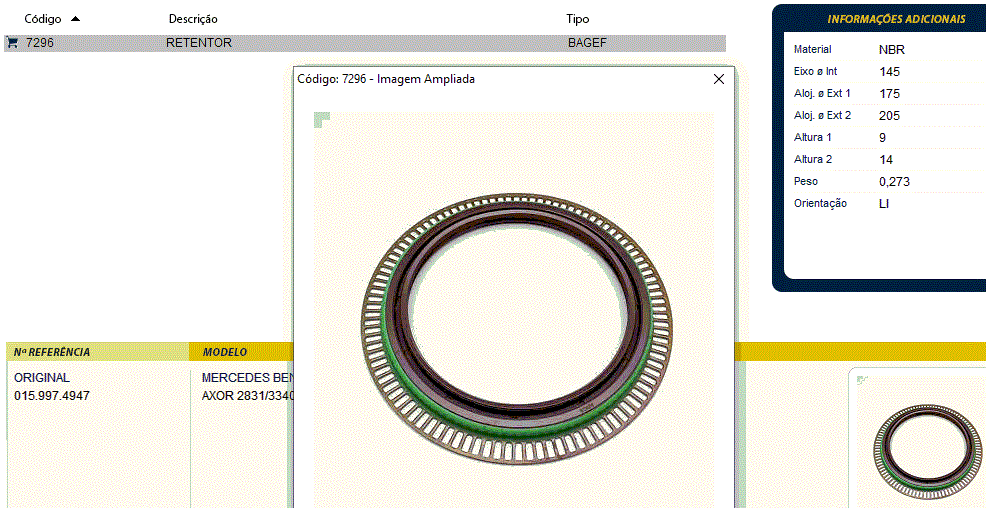Select product code 7296 in the list

point(40,43)
